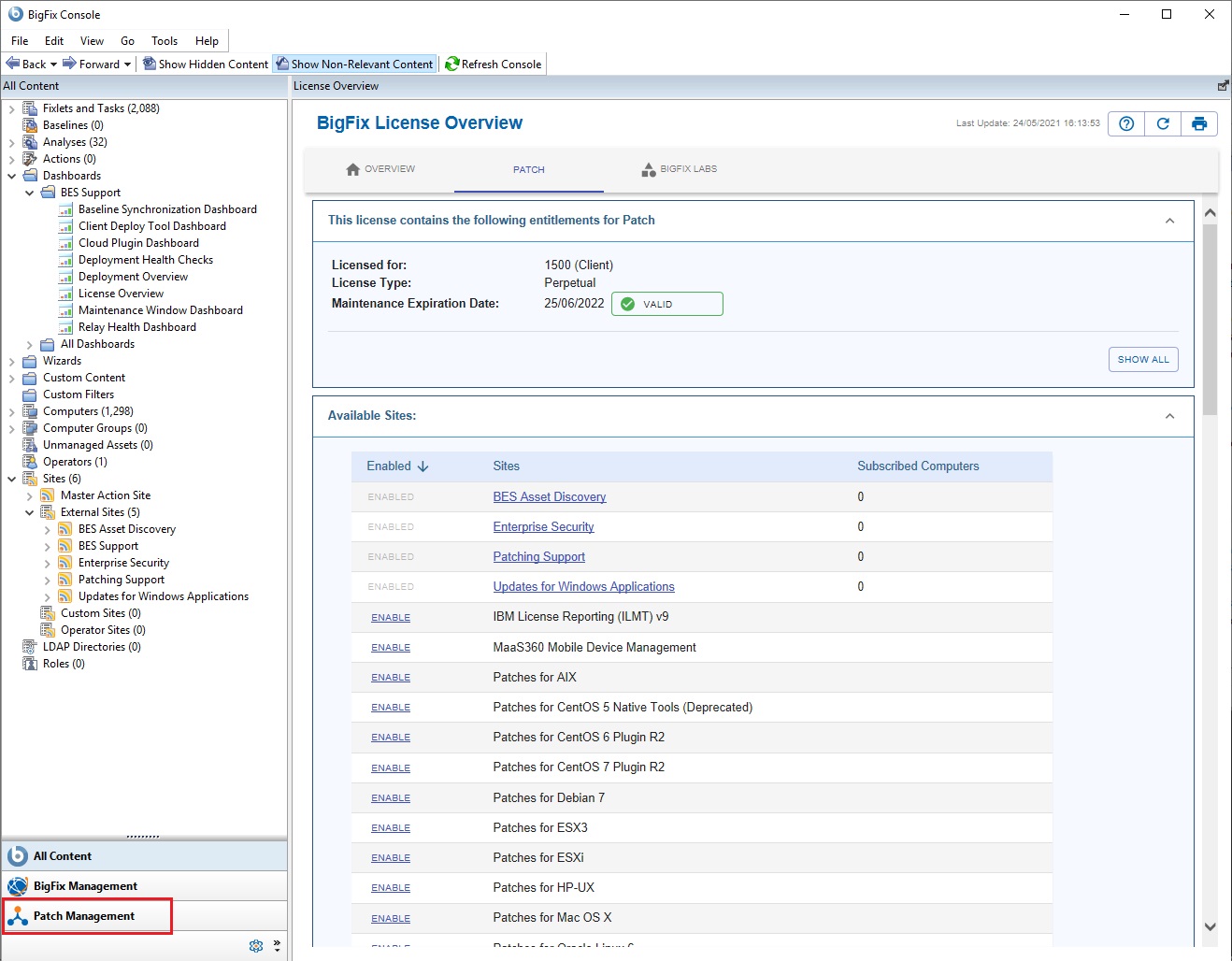Toggle Show Non-Relevant Content
The image size is (1232, 961).
354,65
